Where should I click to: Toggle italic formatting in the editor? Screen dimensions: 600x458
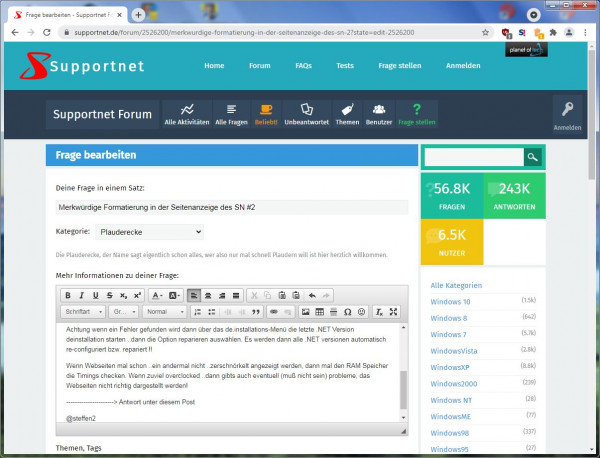coord(82,295)
